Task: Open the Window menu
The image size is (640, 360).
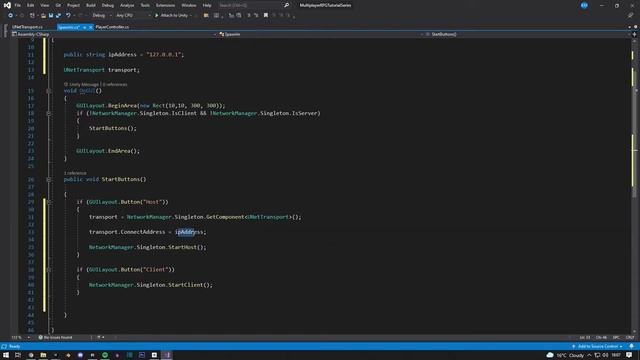Action: coord(189,5)
